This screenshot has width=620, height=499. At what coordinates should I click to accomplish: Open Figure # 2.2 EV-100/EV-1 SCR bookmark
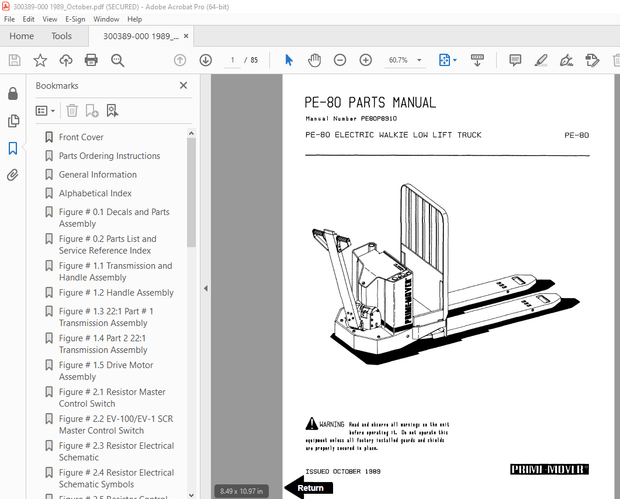[116, 425]
